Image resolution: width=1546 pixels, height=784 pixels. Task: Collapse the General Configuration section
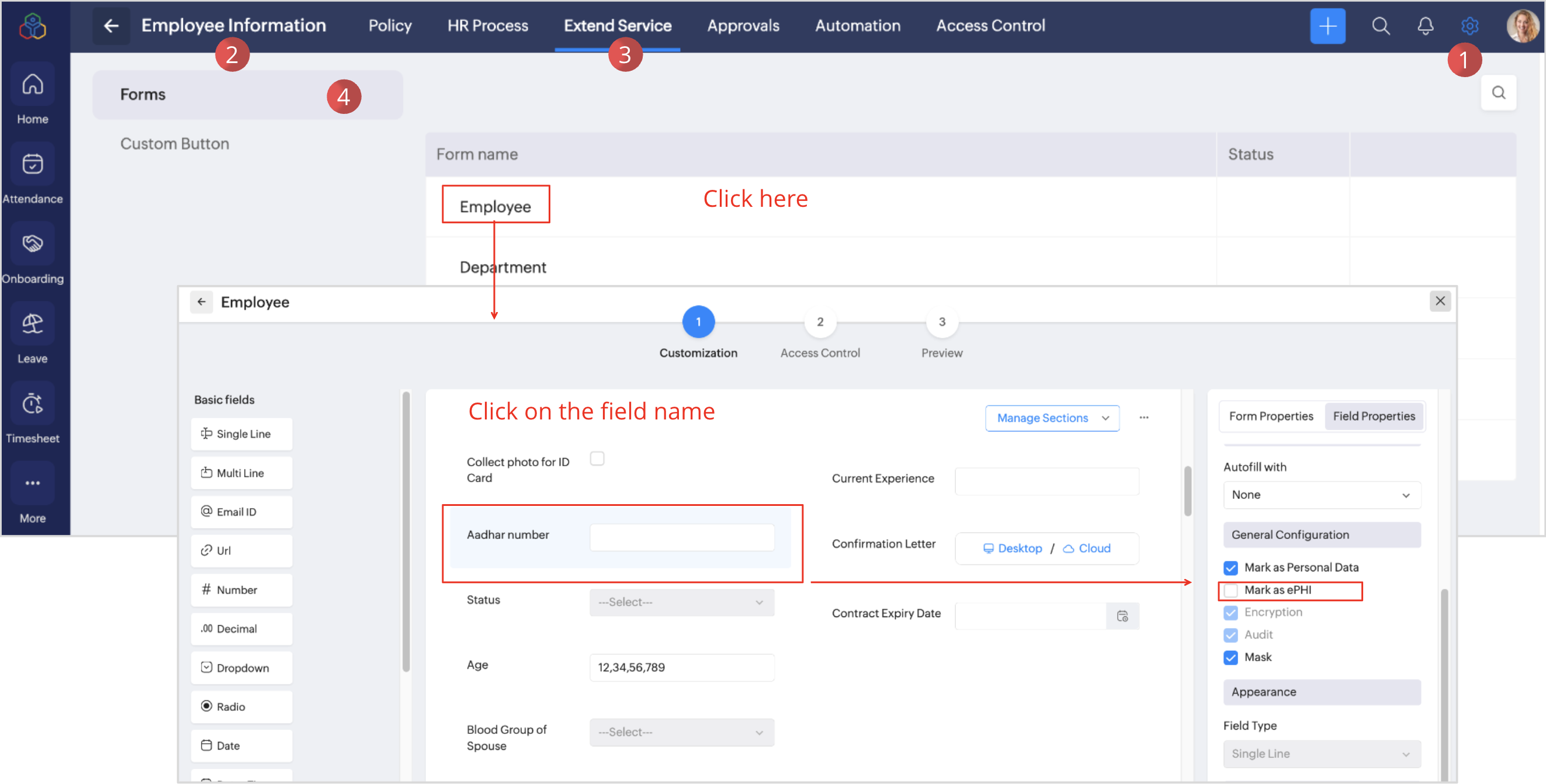[x=1322, y=535]
